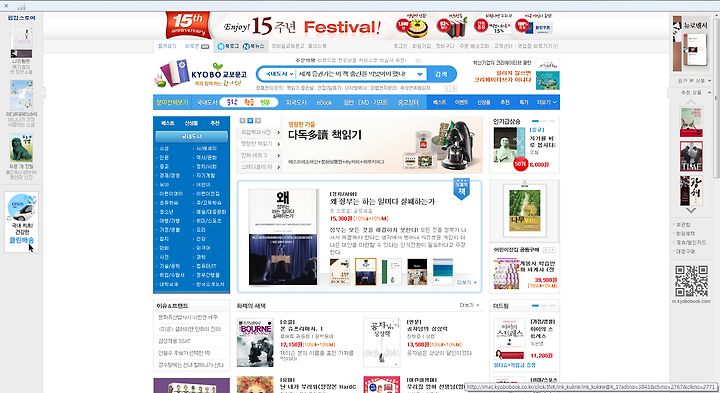Click the 클린배송 delivery car banner
Screen dimensions: 720x393
click(x=22, y=221)
